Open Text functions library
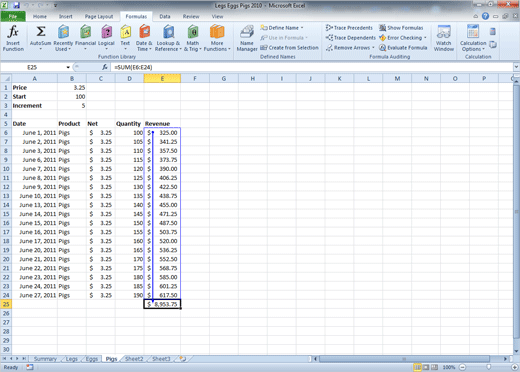The width and height of the screenshot is (520, 372). coord(125,38)
